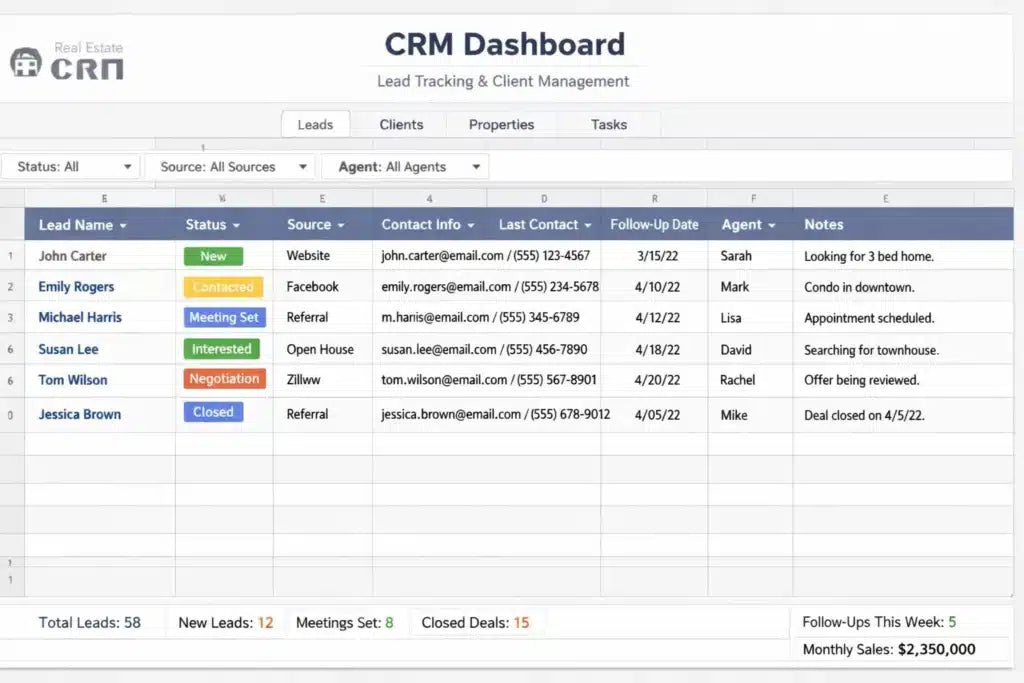Image resolution: width=1024 pixels, height=683 pixels.
Task: Click the yellow Contacted status badge
Action: click(223, 287)
